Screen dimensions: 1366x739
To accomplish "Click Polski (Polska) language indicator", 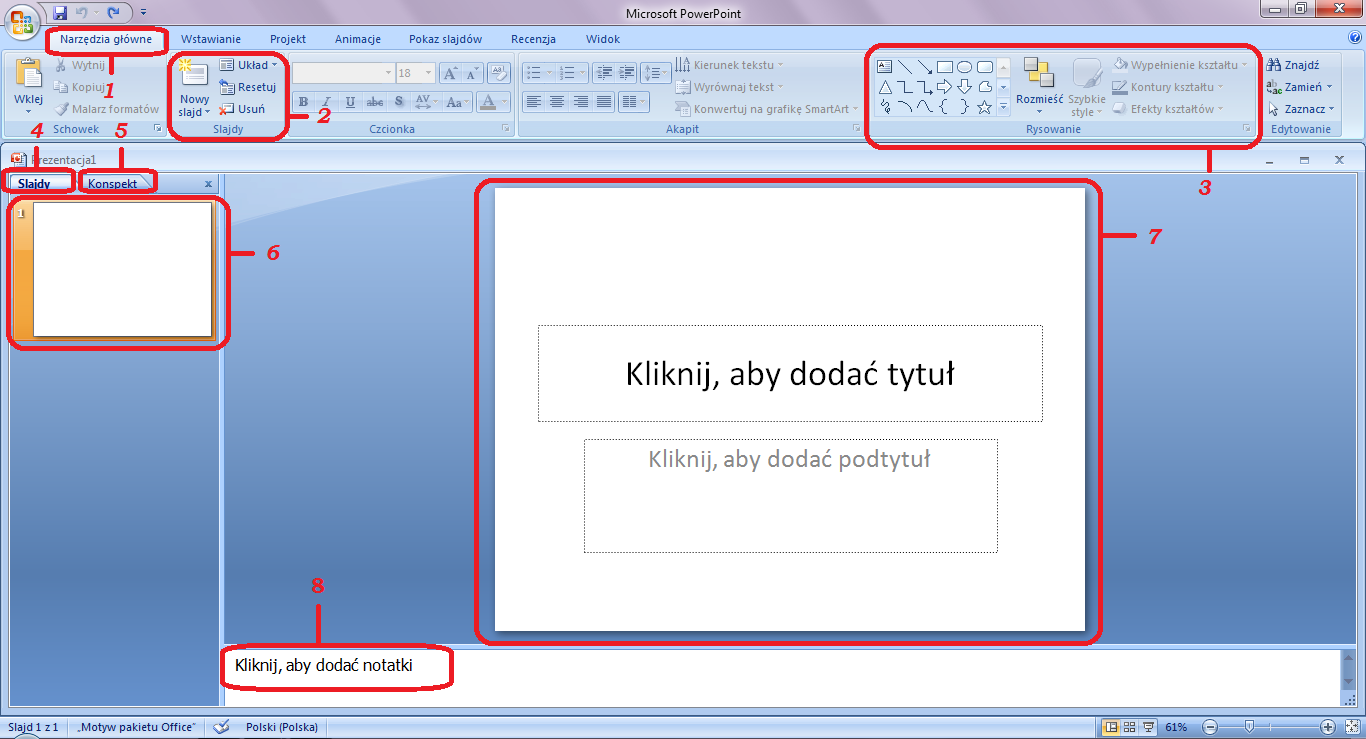I will 282,727.
